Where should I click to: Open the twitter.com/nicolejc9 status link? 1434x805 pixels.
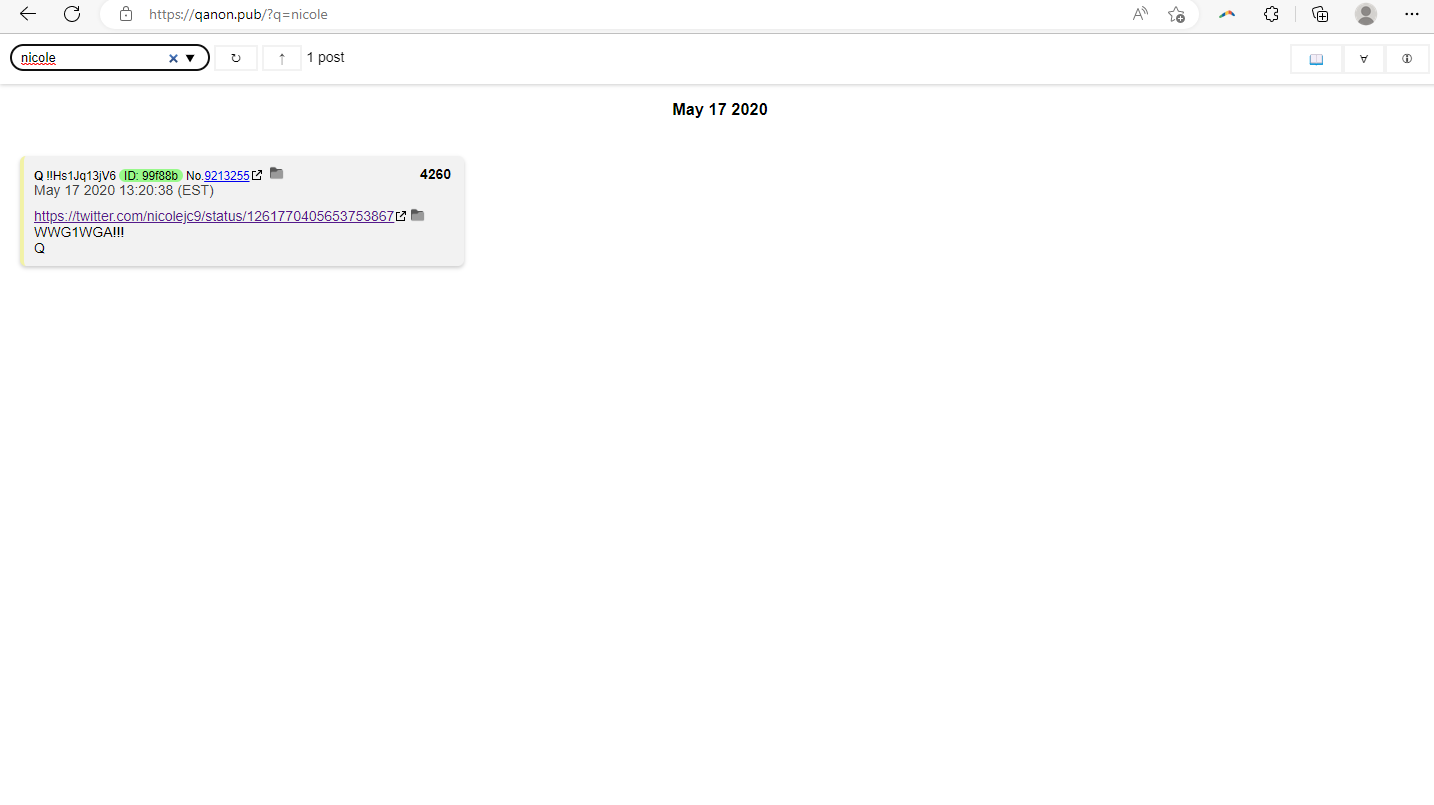coord(214,216)
